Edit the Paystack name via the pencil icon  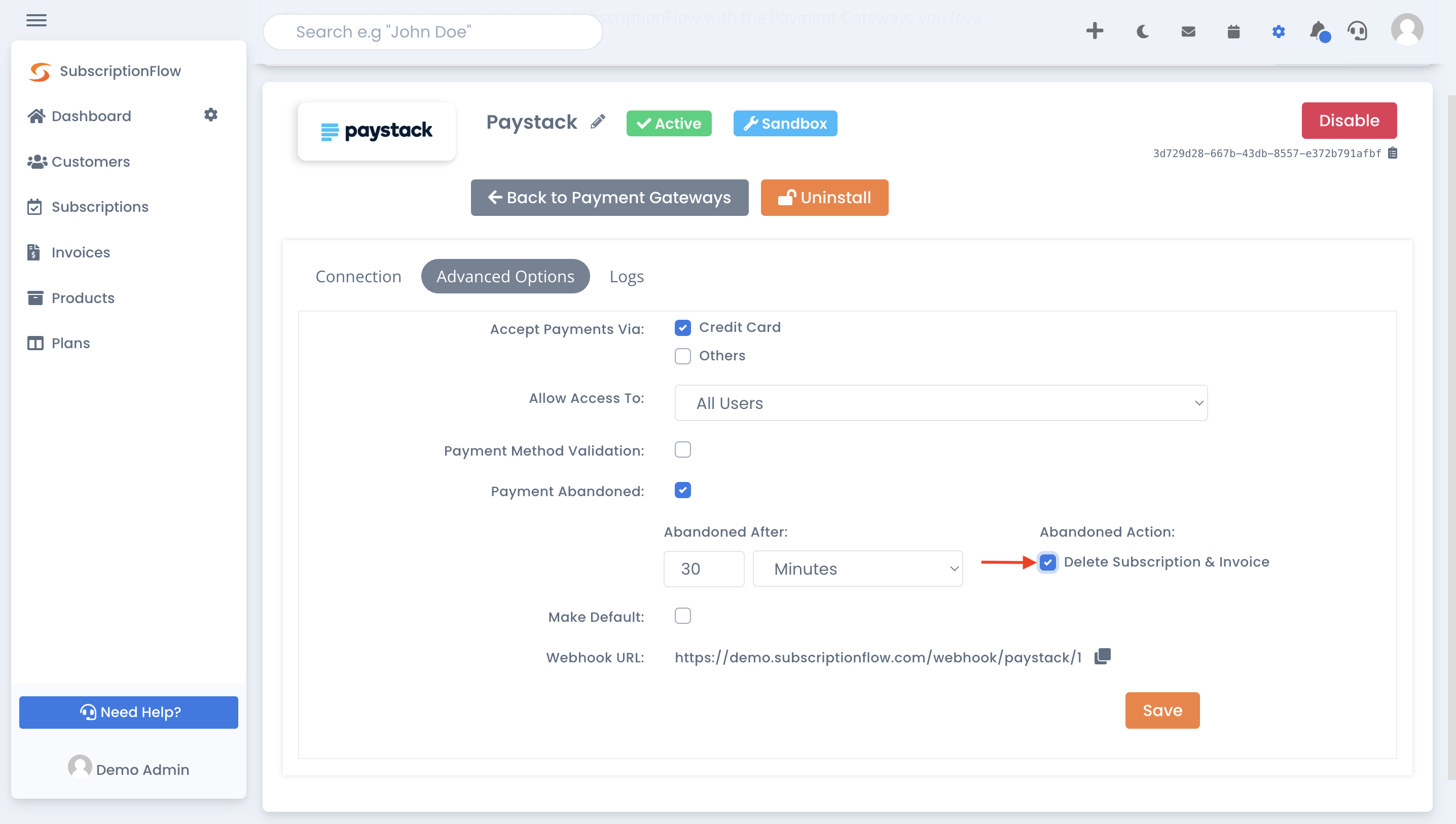598,122
